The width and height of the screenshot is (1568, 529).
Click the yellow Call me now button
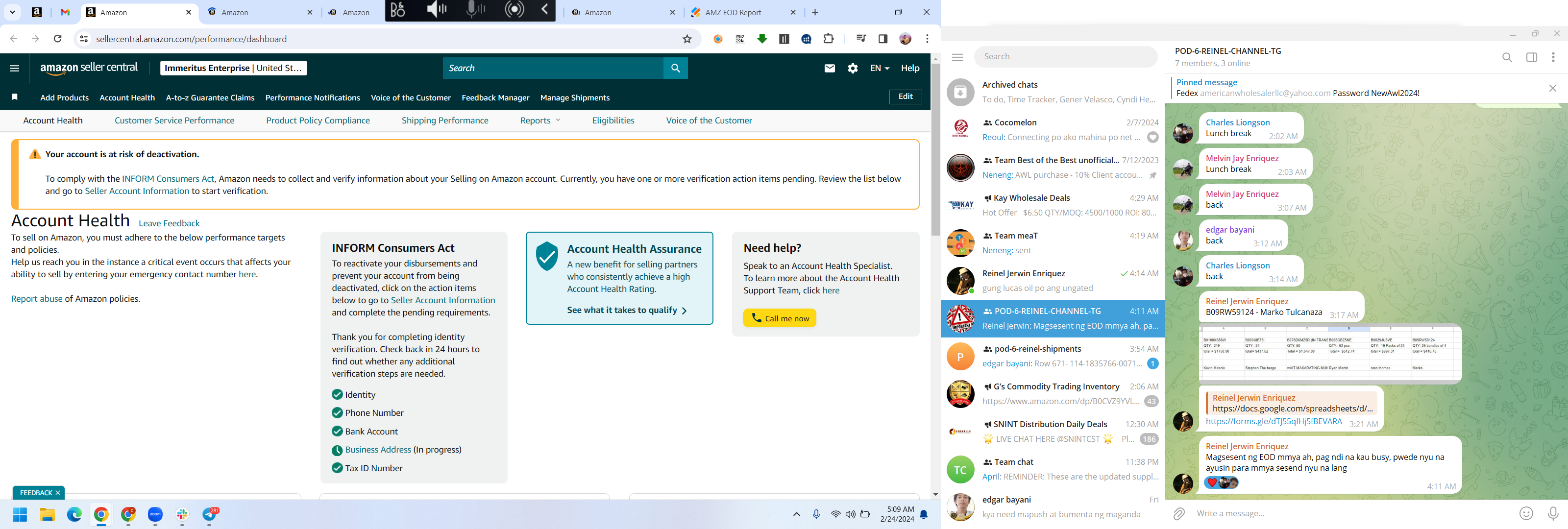[x=780, y=318]
